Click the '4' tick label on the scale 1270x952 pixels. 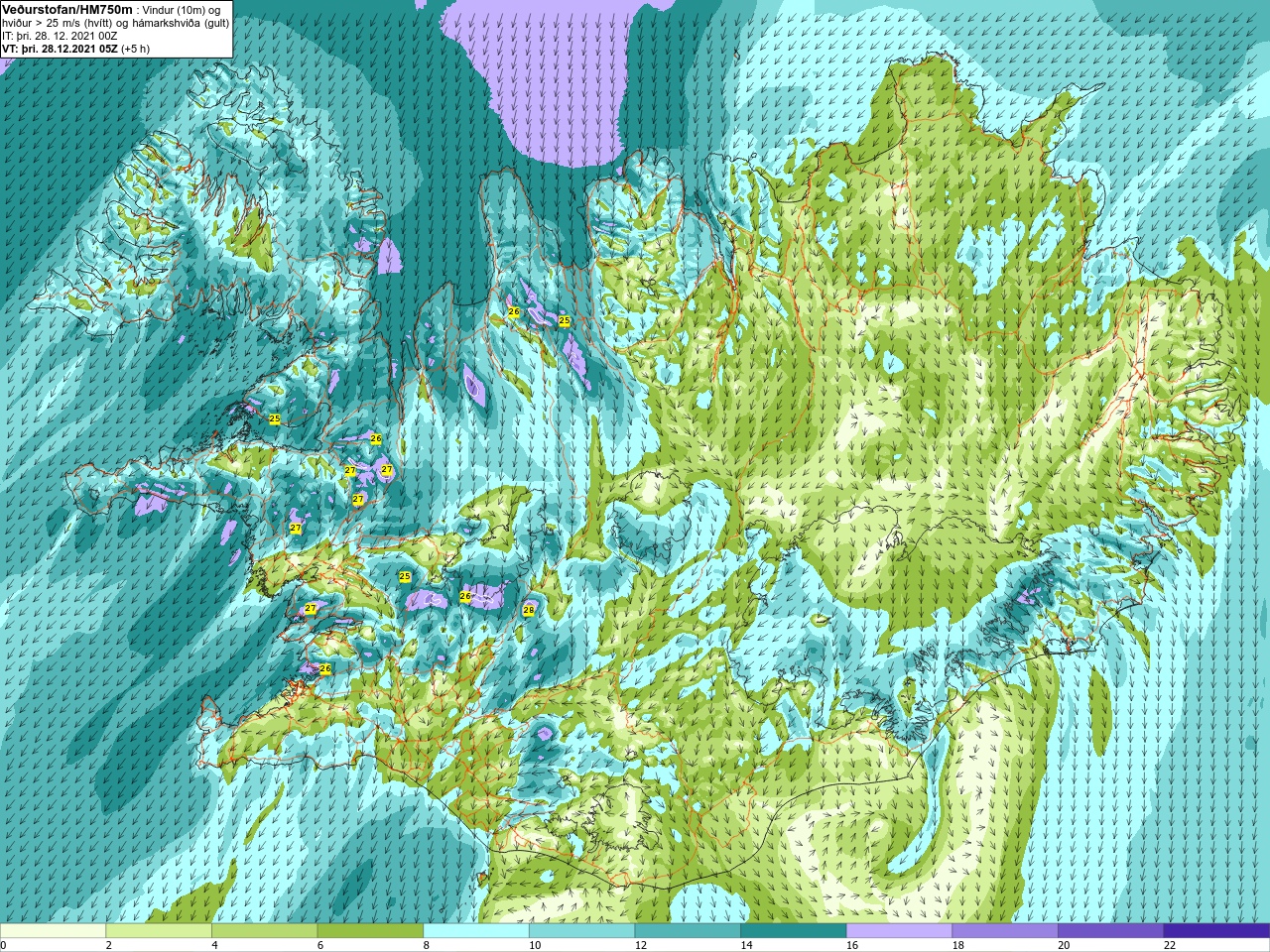[x=214, y=945]
